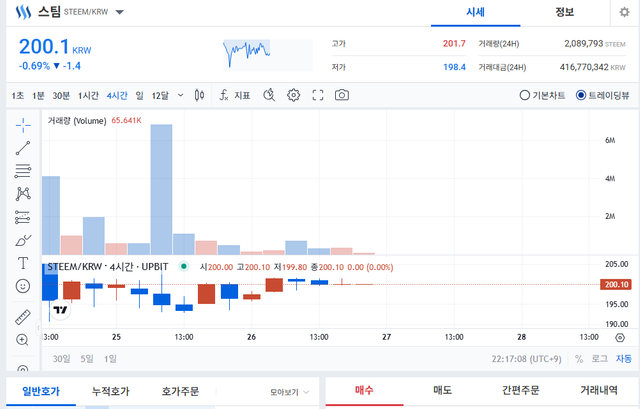The width and height of the screenshot is (640, 409).
Task: Select the brush drawing tool
Action: click(x=23, y=240)
